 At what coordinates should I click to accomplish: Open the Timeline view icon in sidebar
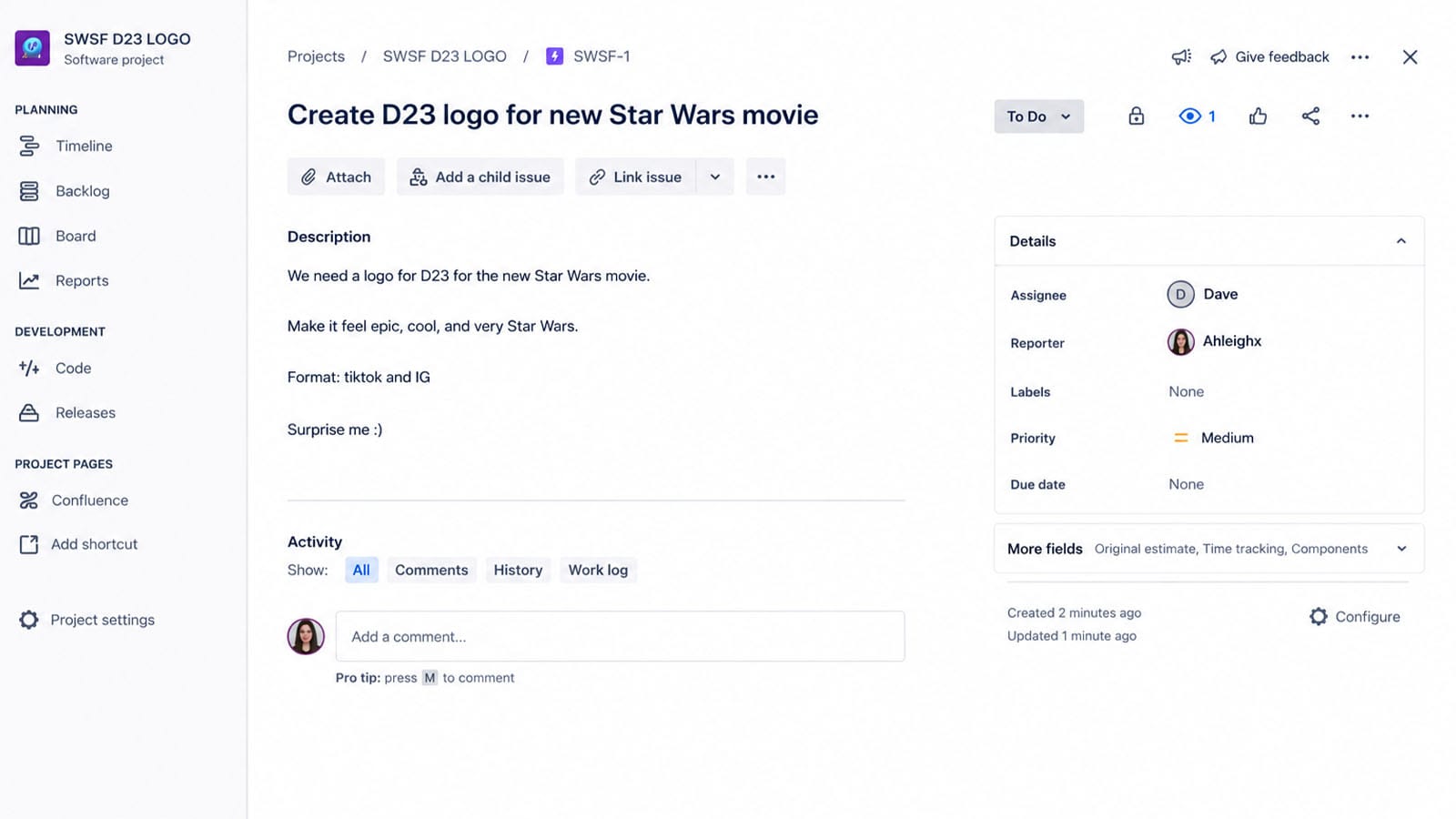coord(29,146)
